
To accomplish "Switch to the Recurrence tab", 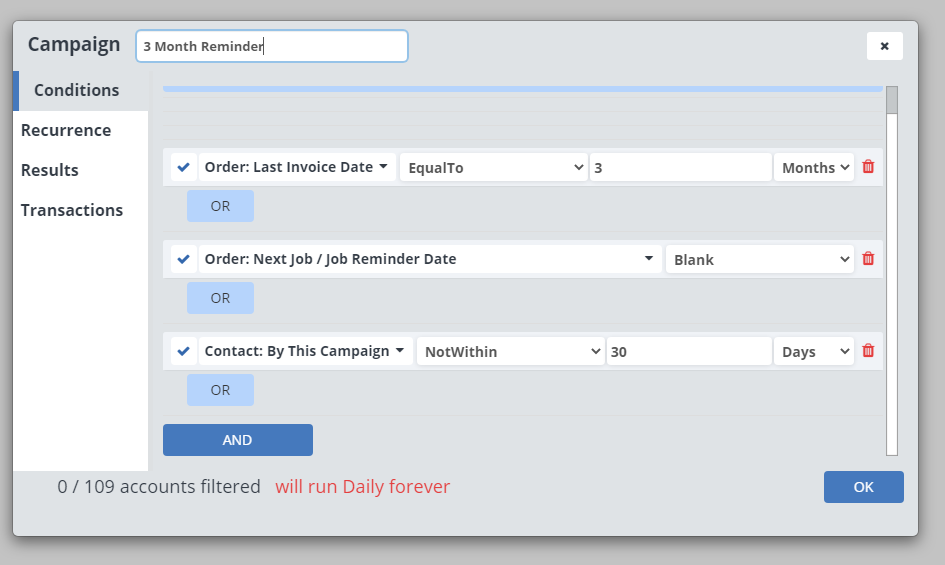I will pyautogui.click(x=66, y=130).
